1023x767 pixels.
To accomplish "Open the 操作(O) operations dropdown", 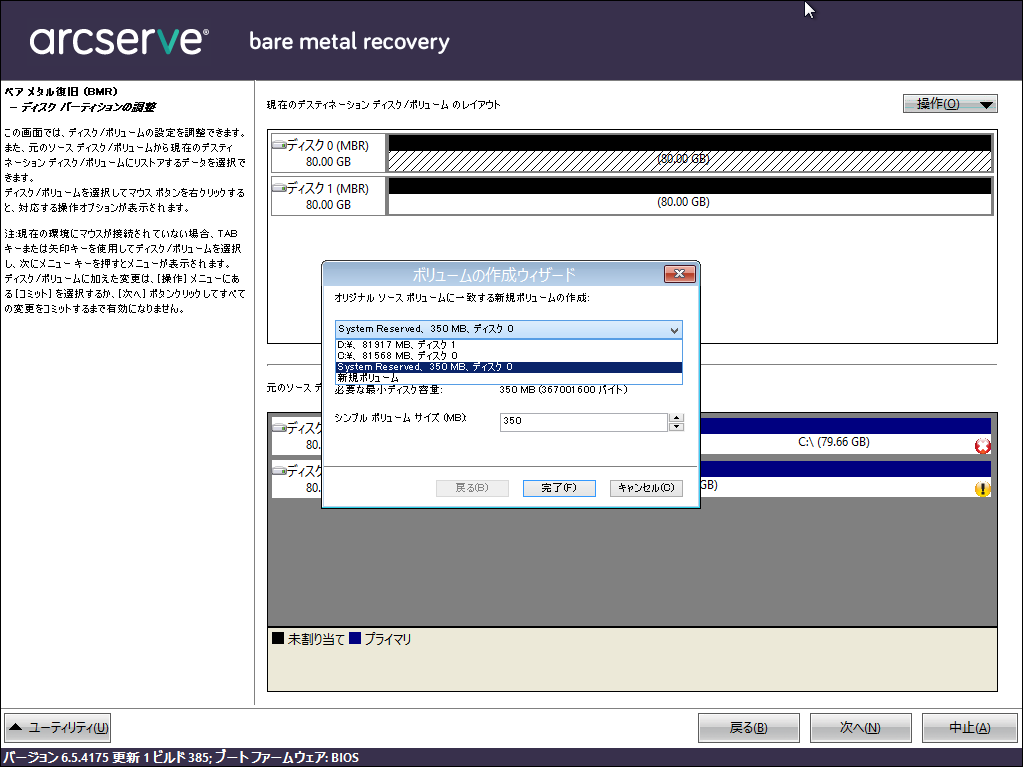I will coord(950,104).
